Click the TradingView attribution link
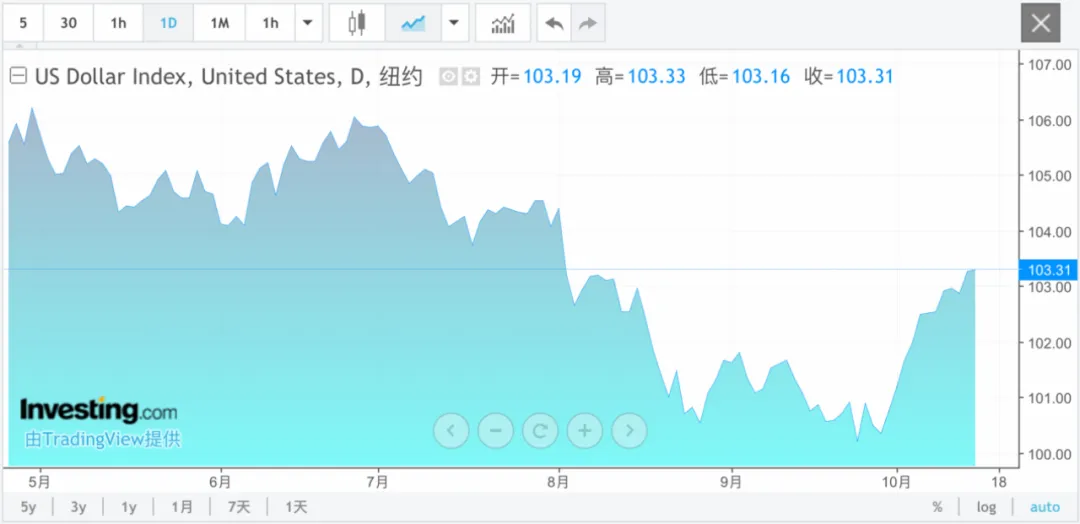This screenshot has width=1080, height=524. point(103,439)
